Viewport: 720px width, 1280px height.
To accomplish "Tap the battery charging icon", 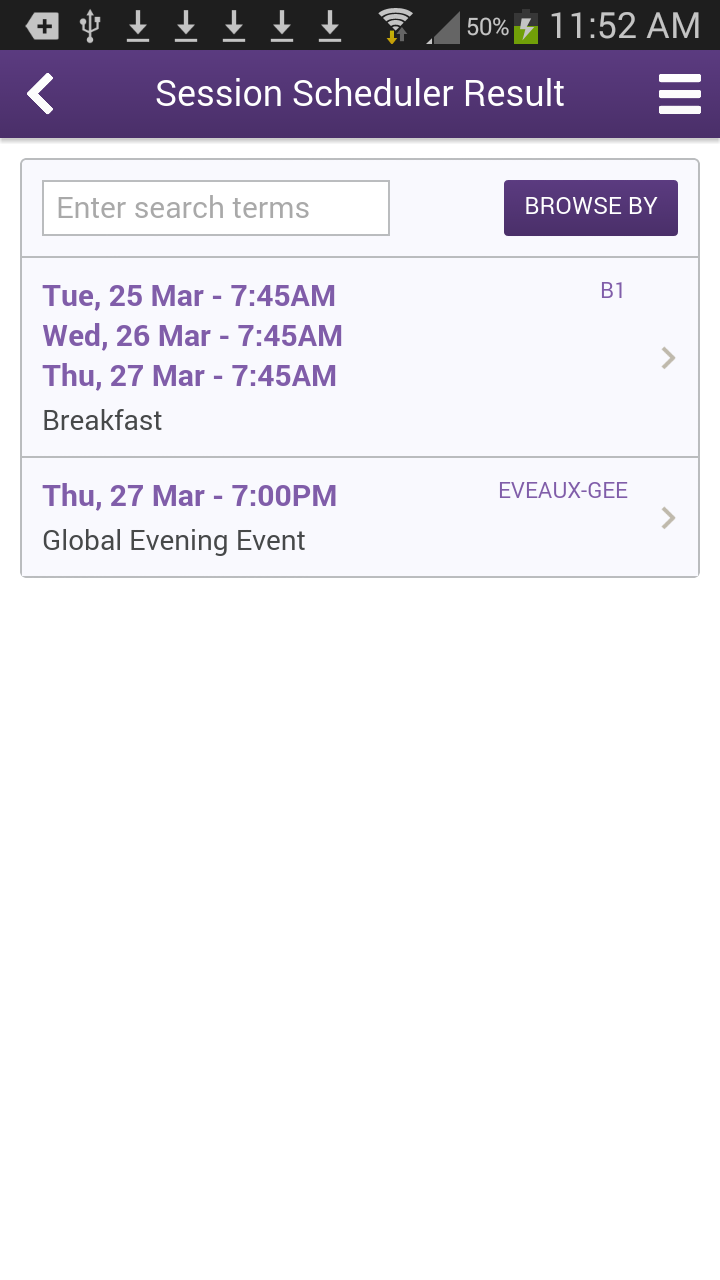I will coord(526,26).
